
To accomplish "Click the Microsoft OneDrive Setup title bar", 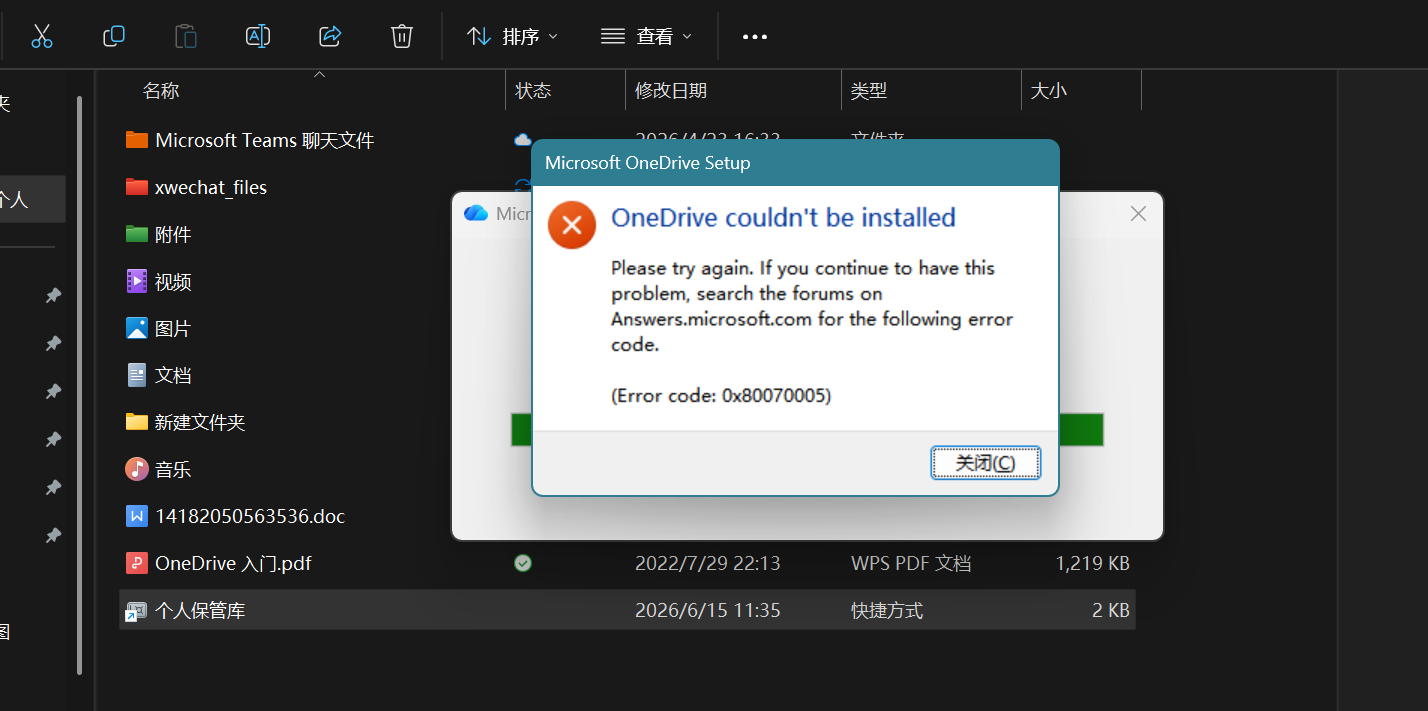I will 795,163.
